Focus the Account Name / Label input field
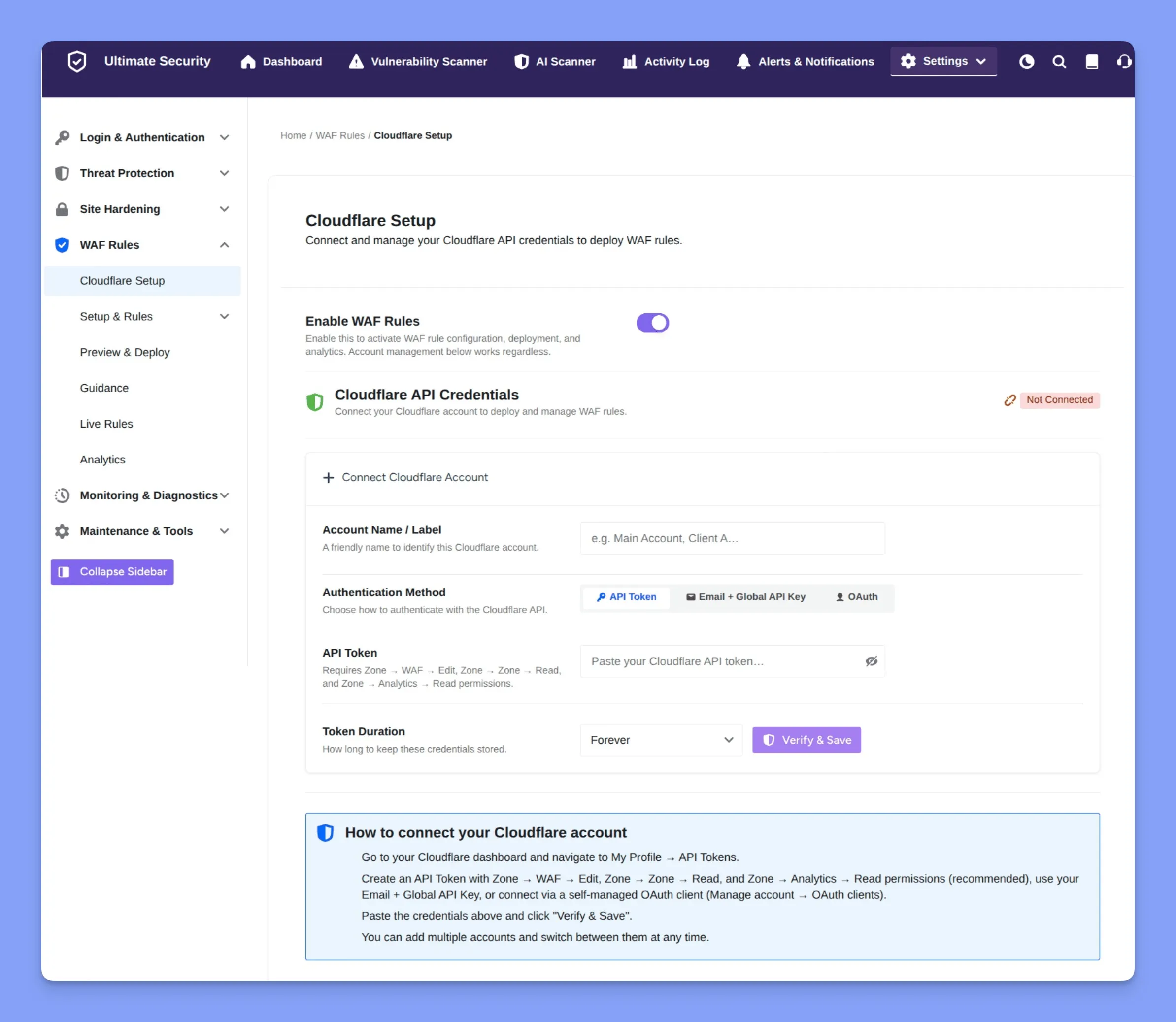The image size is (1176, 1022). [732, 538]
